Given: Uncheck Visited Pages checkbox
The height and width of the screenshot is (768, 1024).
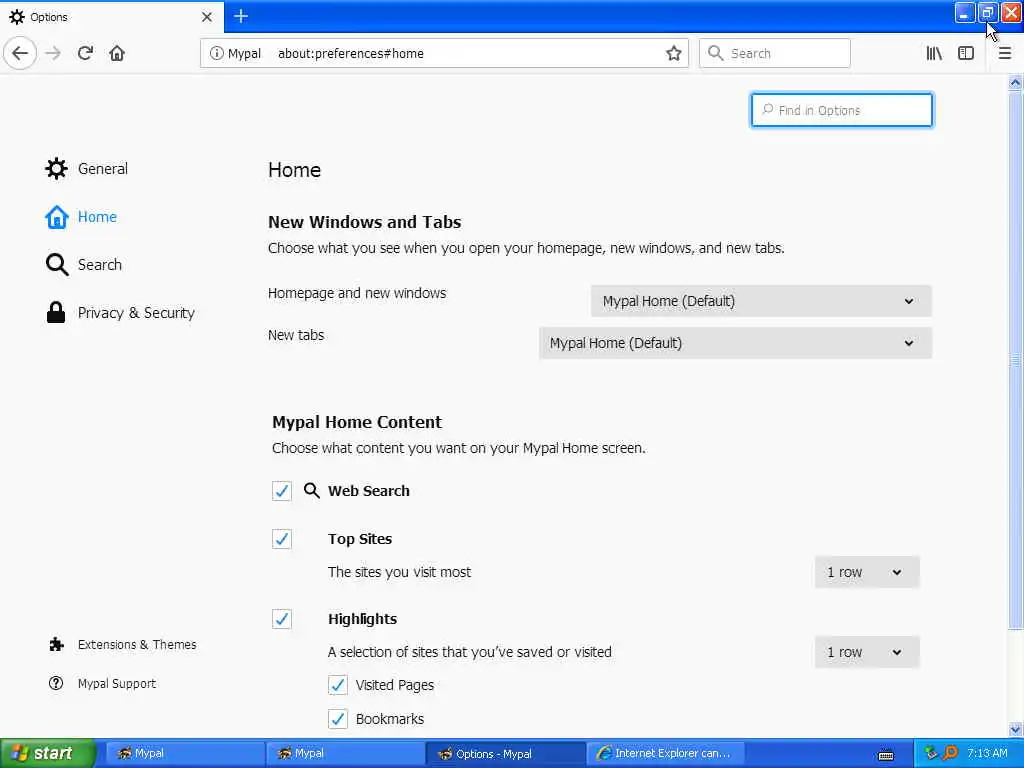Looking at the screenshot, I should (x=338, y=685).
